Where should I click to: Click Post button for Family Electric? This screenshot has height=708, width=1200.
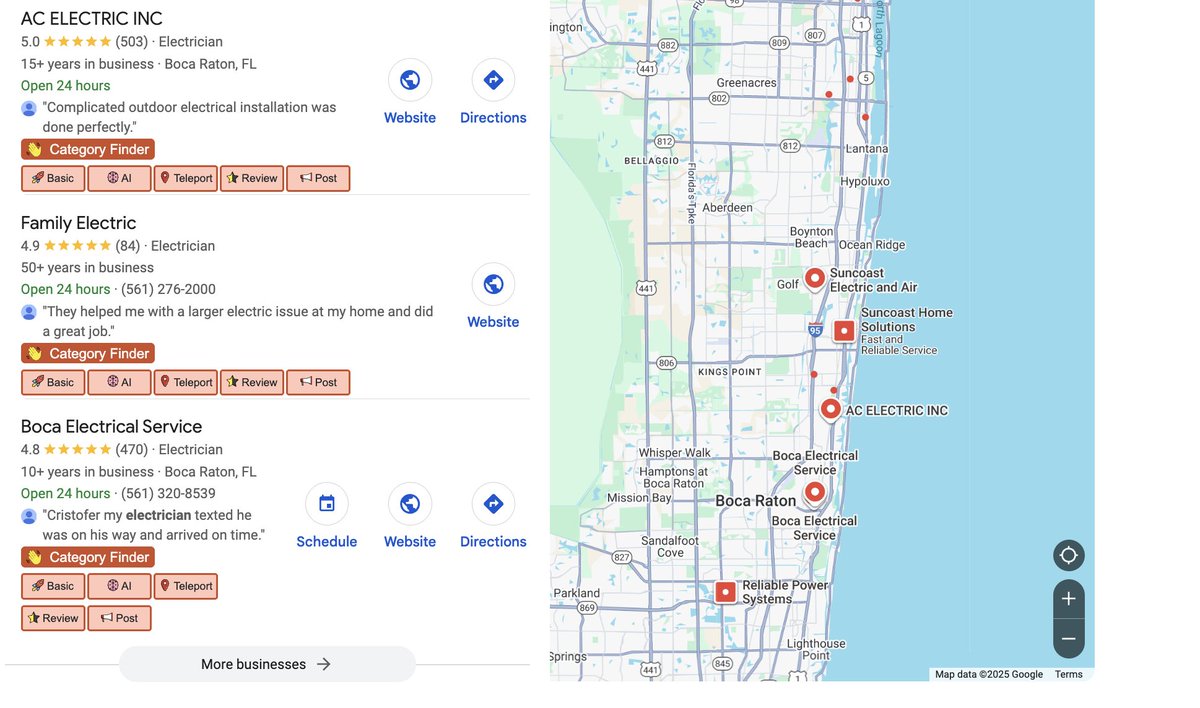coord(318,382)
